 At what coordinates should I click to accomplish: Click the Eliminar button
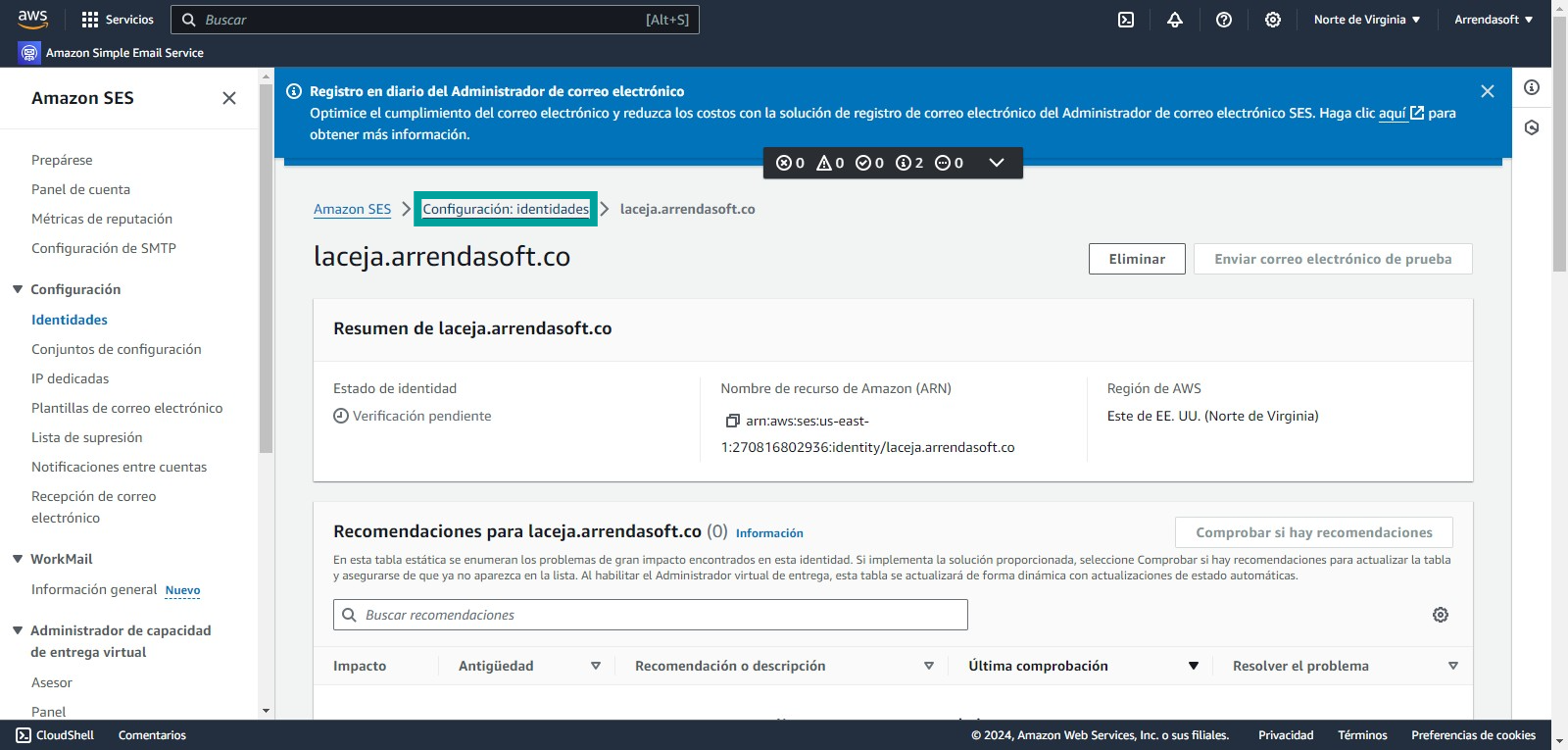click(1137, 259)
